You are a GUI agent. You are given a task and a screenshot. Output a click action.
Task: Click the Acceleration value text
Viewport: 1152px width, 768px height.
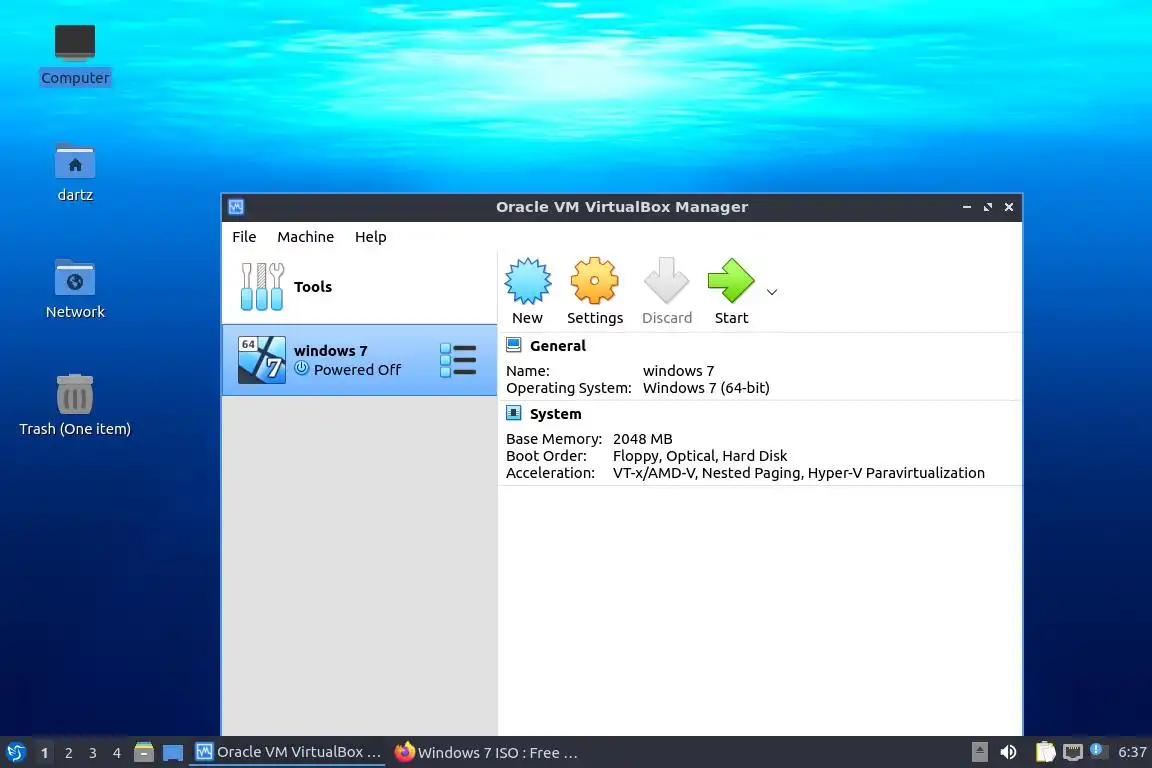coord(799,473)
